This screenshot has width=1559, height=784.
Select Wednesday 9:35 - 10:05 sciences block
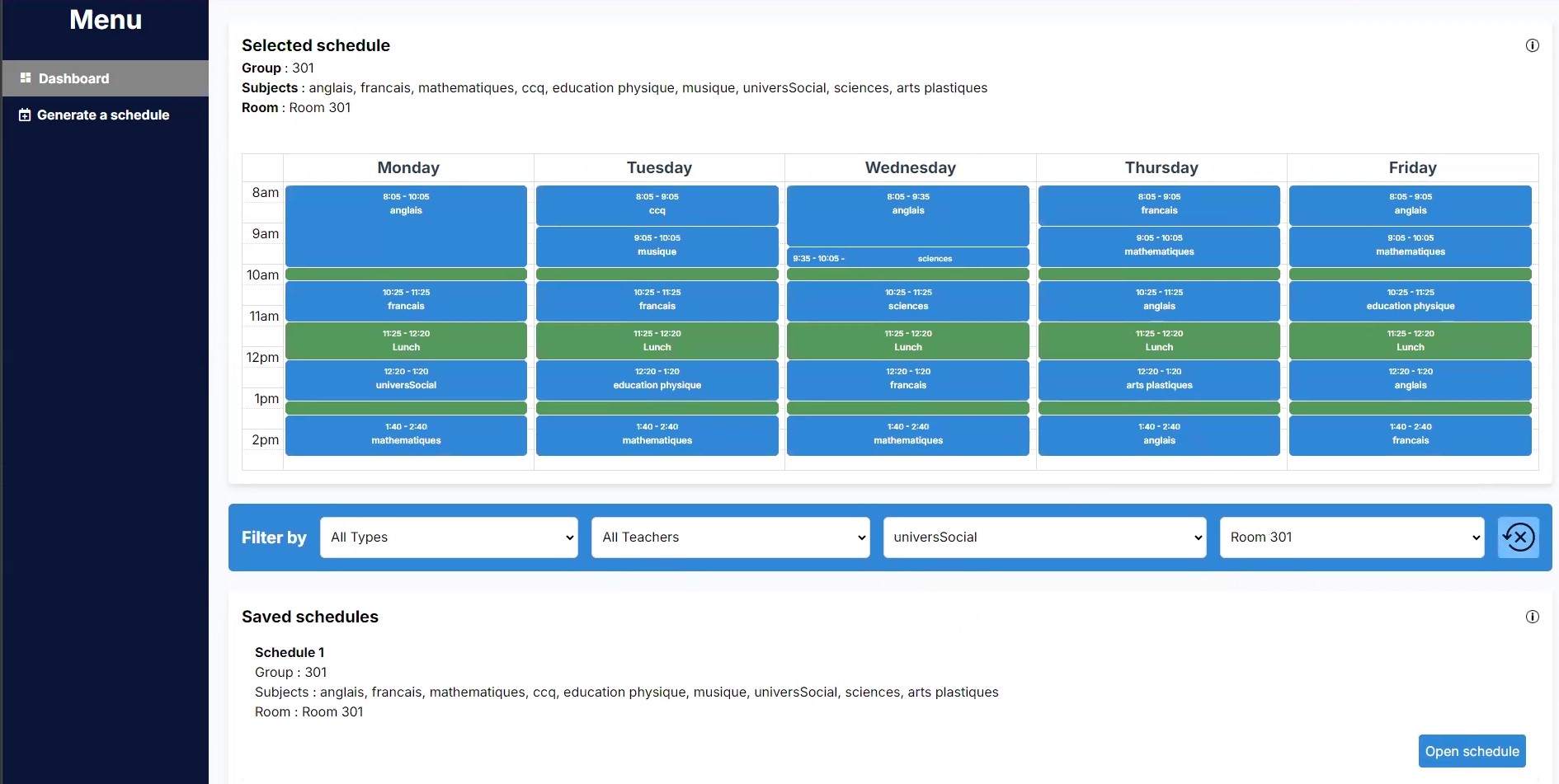click(x=908, y=257)
